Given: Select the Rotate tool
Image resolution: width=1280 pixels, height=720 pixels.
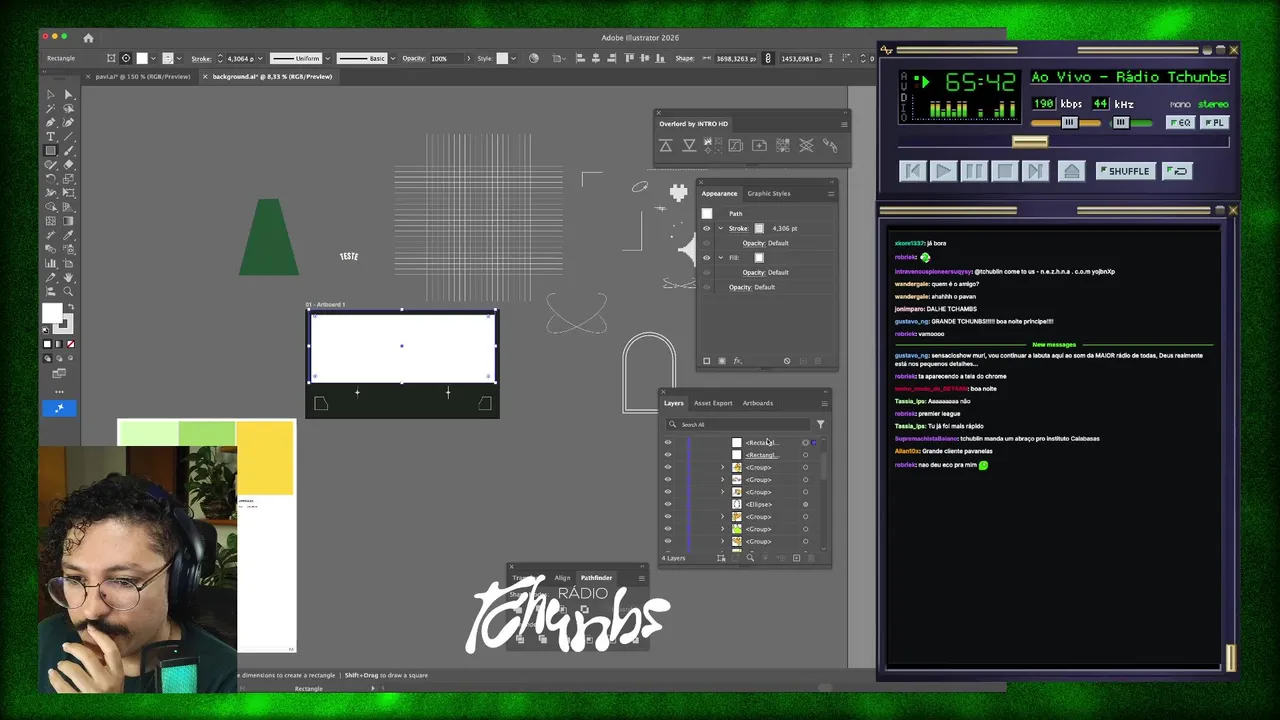Looking at the screenshot, I should [x=50, y=178].
